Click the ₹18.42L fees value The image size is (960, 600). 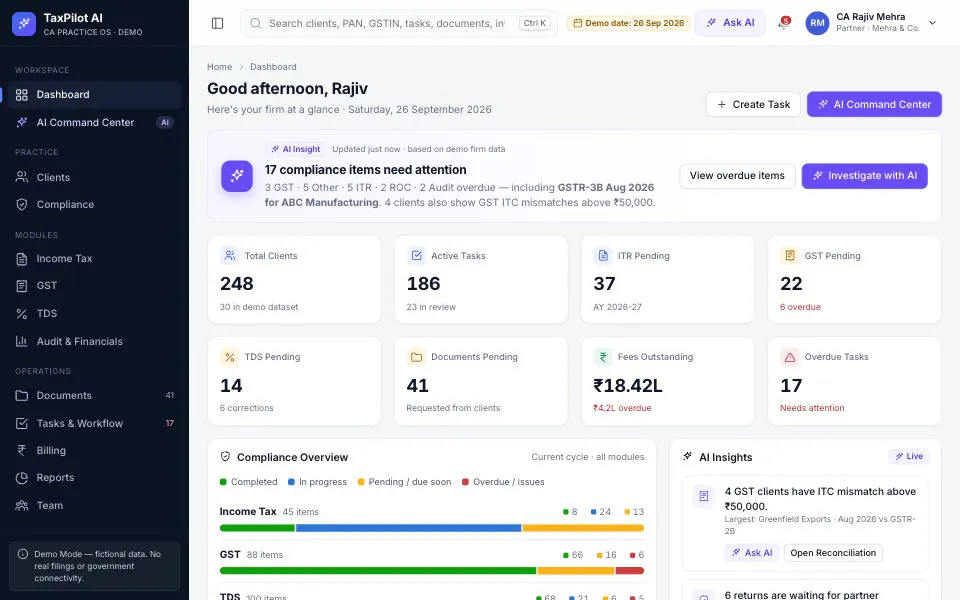(628, 385)
